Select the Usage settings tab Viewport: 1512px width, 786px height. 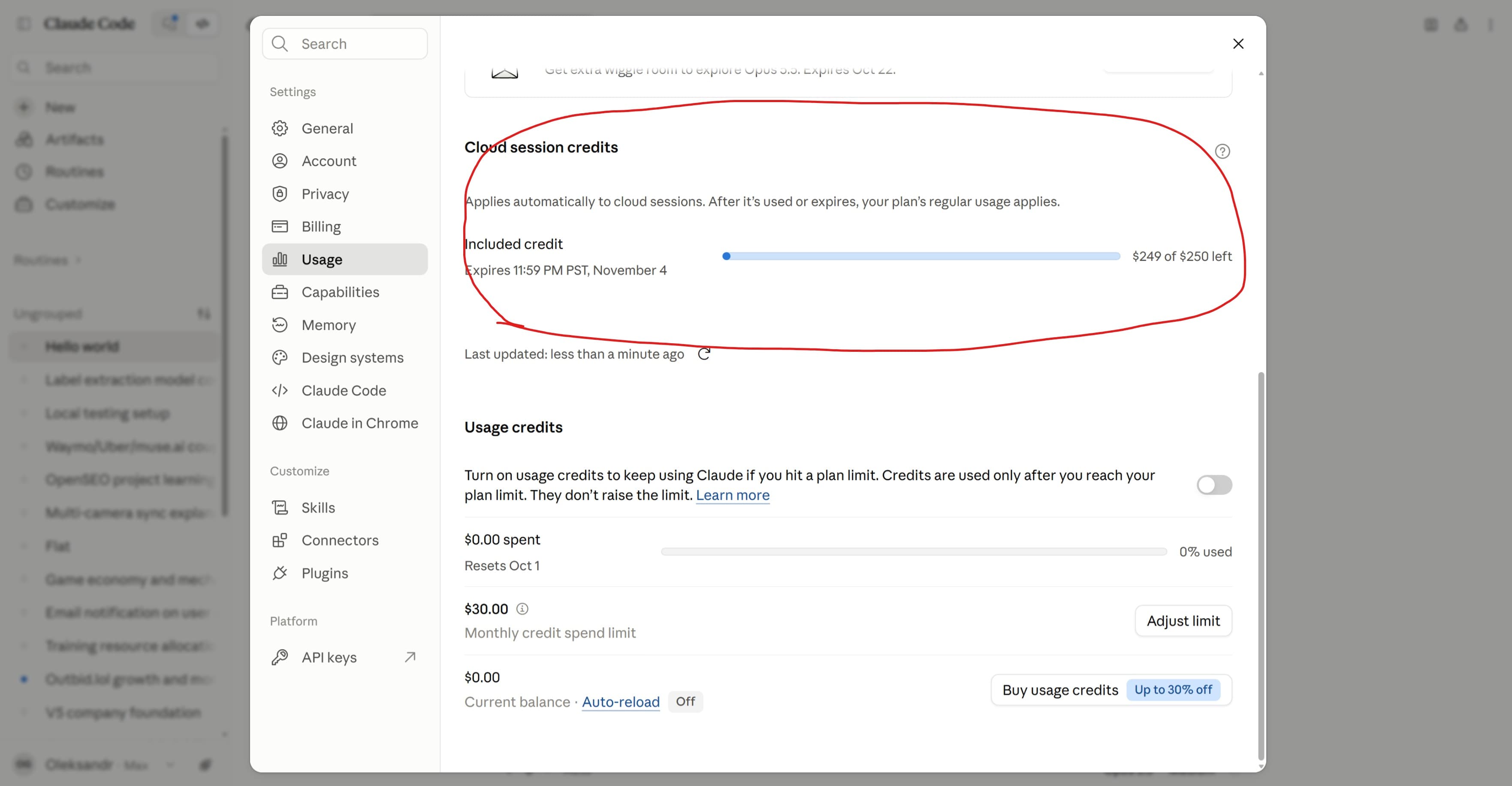pyautogui.click(x=344, y=260)
